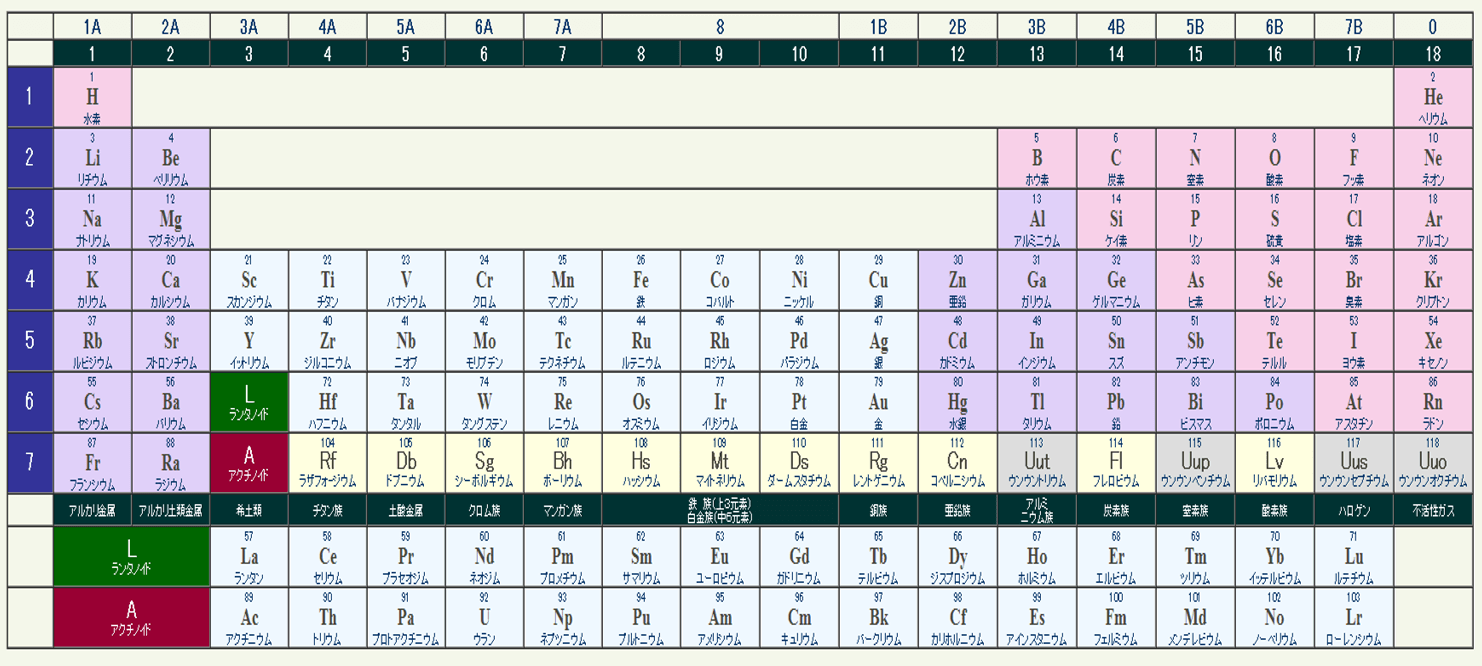Viewport: 1482px width, 666px height.
Task: Select the large green ランタノイド row label
Action: [132, 556]
